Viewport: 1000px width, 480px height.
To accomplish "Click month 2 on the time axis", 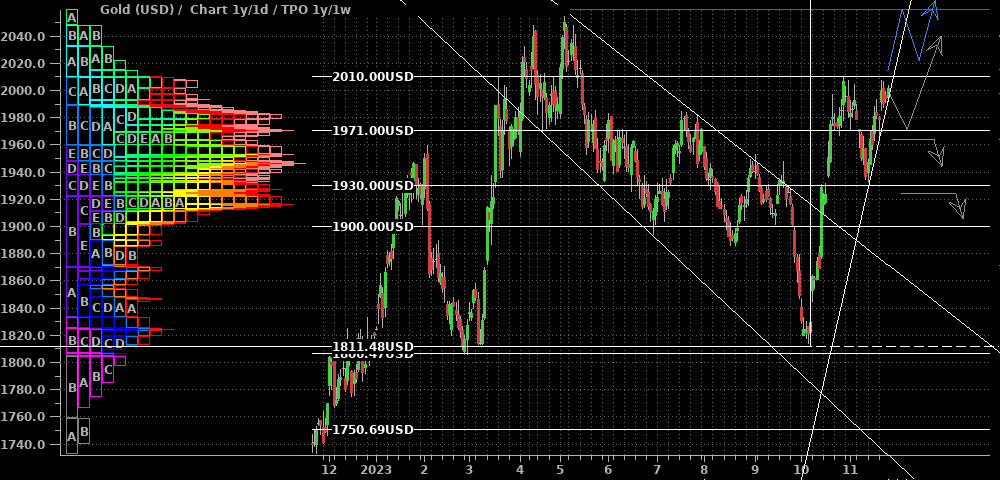I will tap(424, 470).
